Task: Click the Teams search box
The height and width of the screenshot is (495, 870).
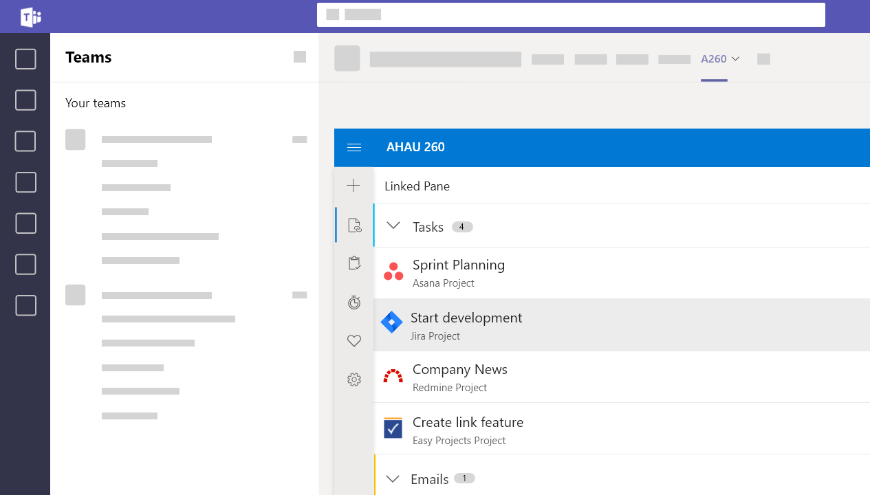Action: tap(570, 15)
